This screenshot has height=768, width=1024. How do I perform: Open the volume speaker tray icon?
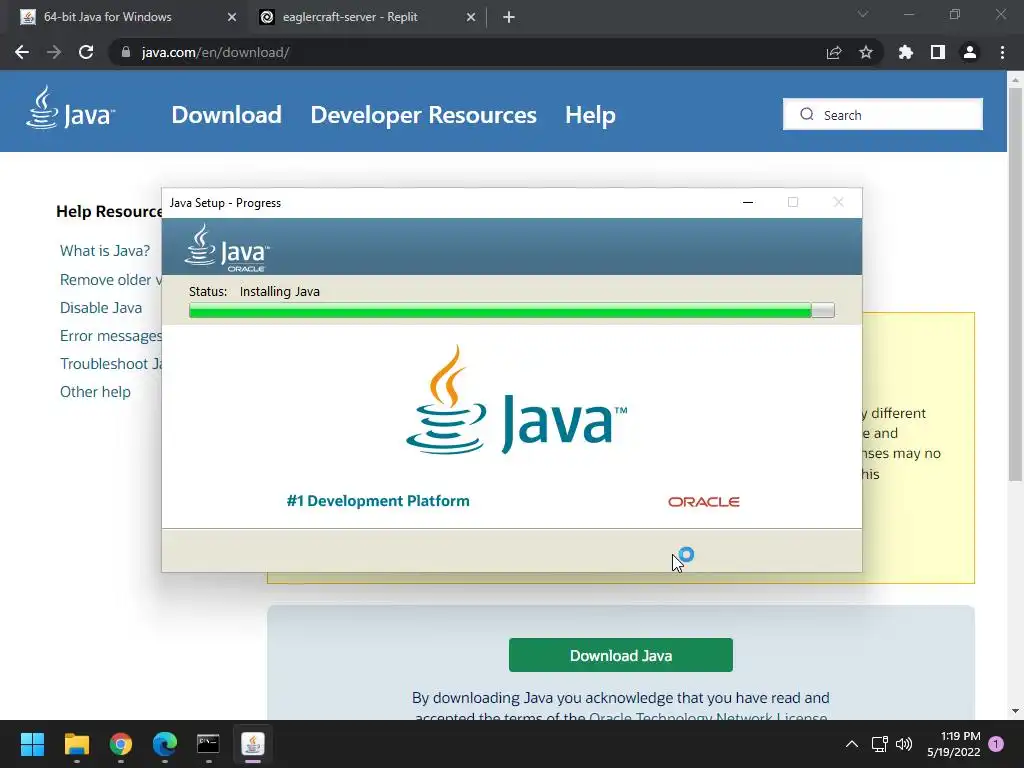click(x=904, y=744)
